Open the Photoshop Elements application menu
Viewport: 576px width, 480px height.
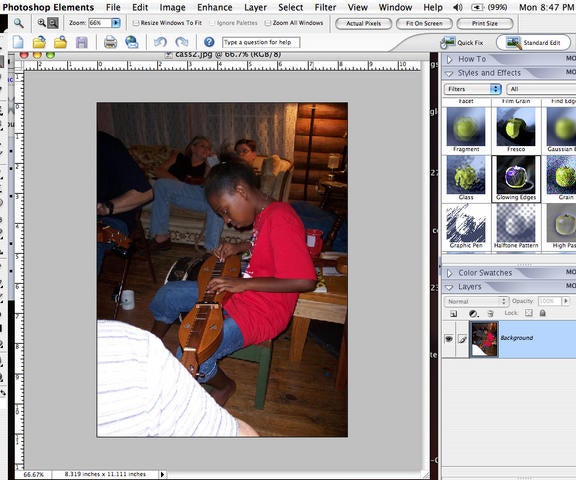(x=48, y=7)
